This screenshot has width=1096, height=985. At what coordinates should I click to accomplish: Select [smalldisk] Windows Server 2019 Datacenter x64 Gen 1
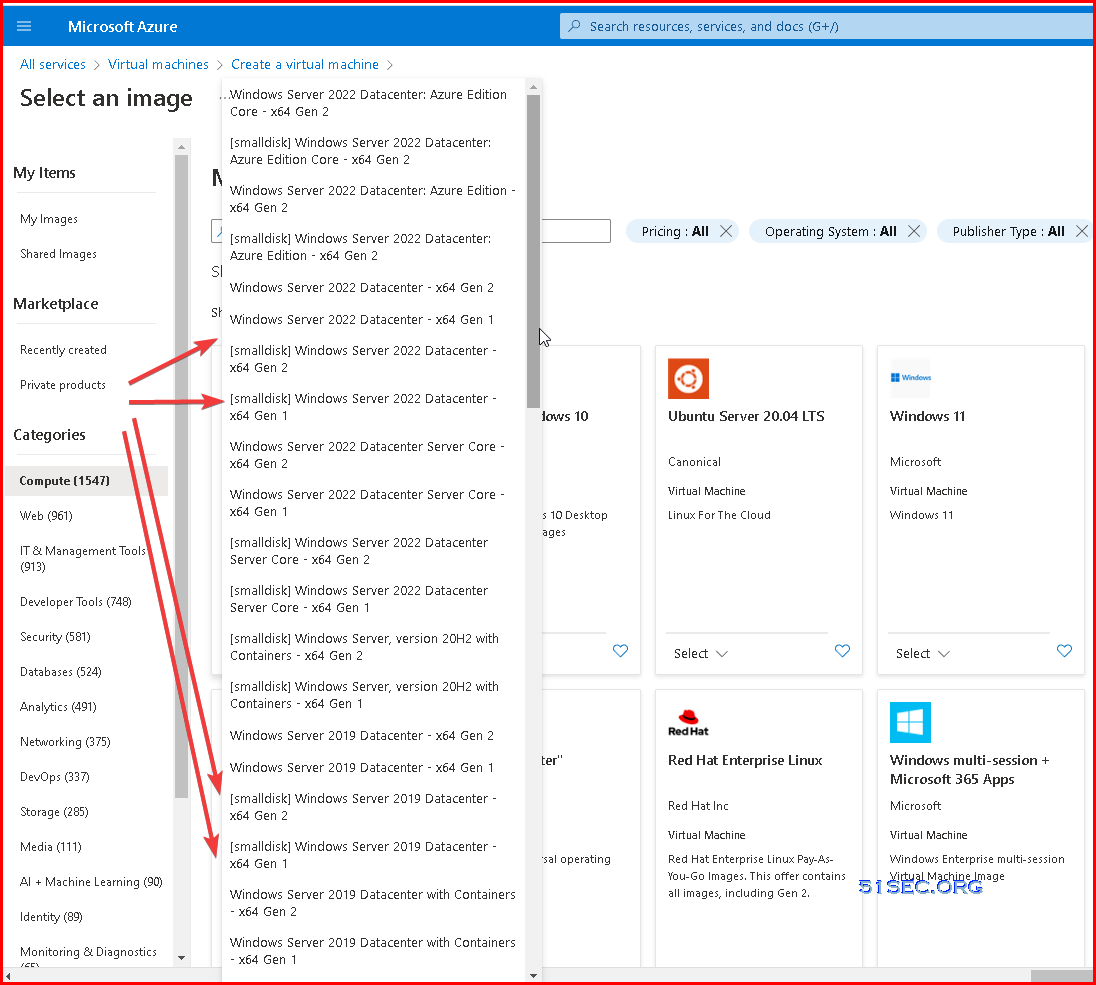tap(374, 855)
